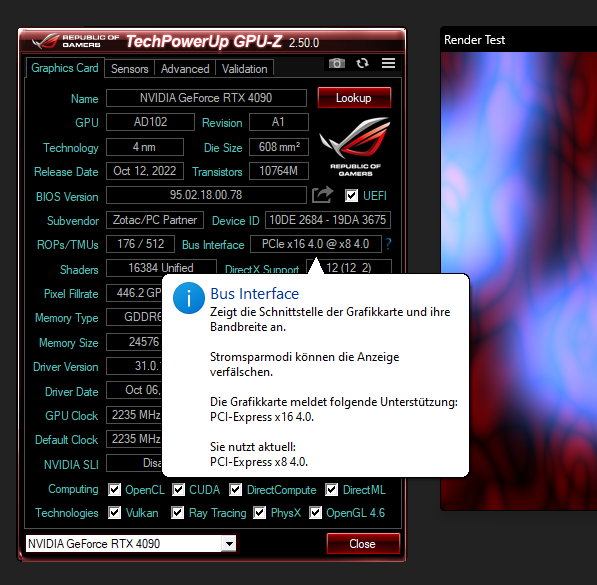Click the Die Size field 608 mm²
Viewport: 597px width, 585px height.
tap(279, 147)
